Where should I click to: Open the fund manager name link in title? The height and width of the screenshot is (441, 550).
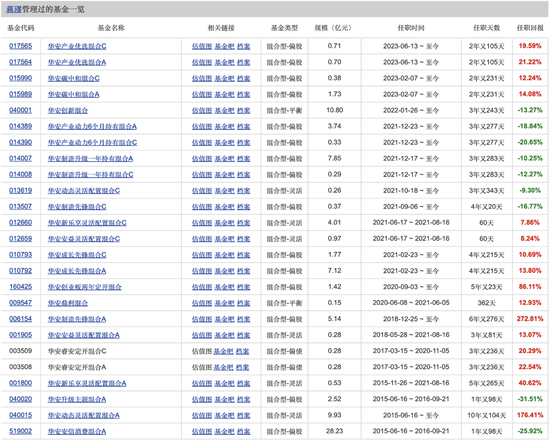(x=14, y=9)
